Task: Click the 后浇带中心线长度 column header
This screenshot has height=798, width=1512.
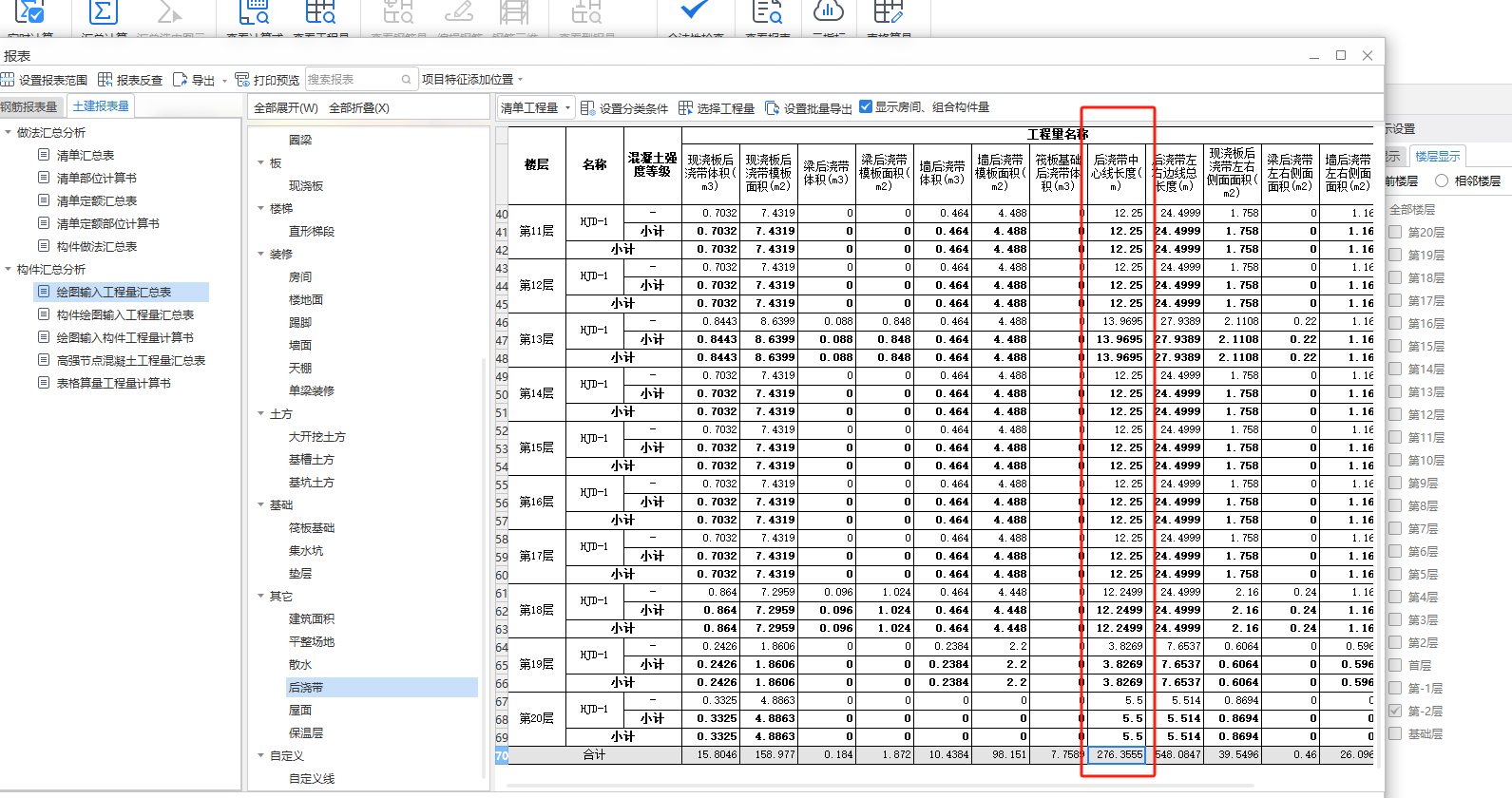Action: click(x=1117, y=173)
